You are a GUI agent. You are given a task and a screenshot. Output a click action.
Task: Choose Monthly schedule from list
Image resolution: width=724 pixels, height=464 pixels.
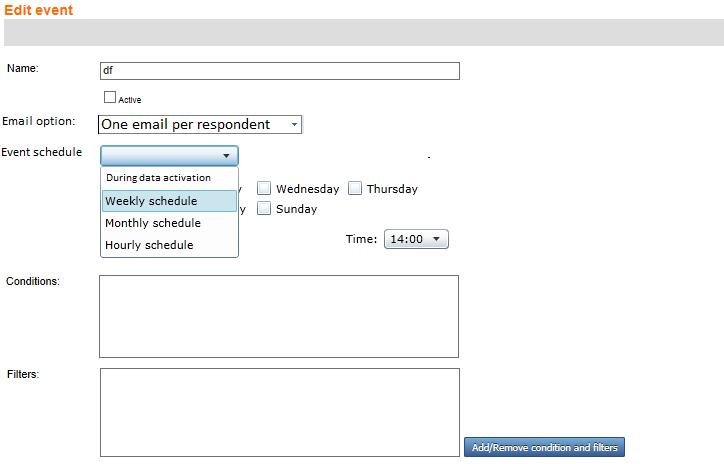pos(169,223)
